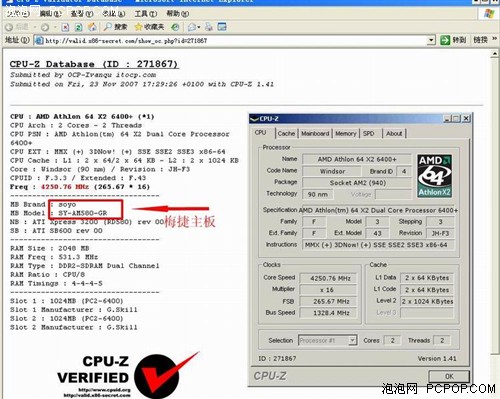
Task: Click the CPU-Z Database ID 271867 heading
Action: (x=94, y=64)
